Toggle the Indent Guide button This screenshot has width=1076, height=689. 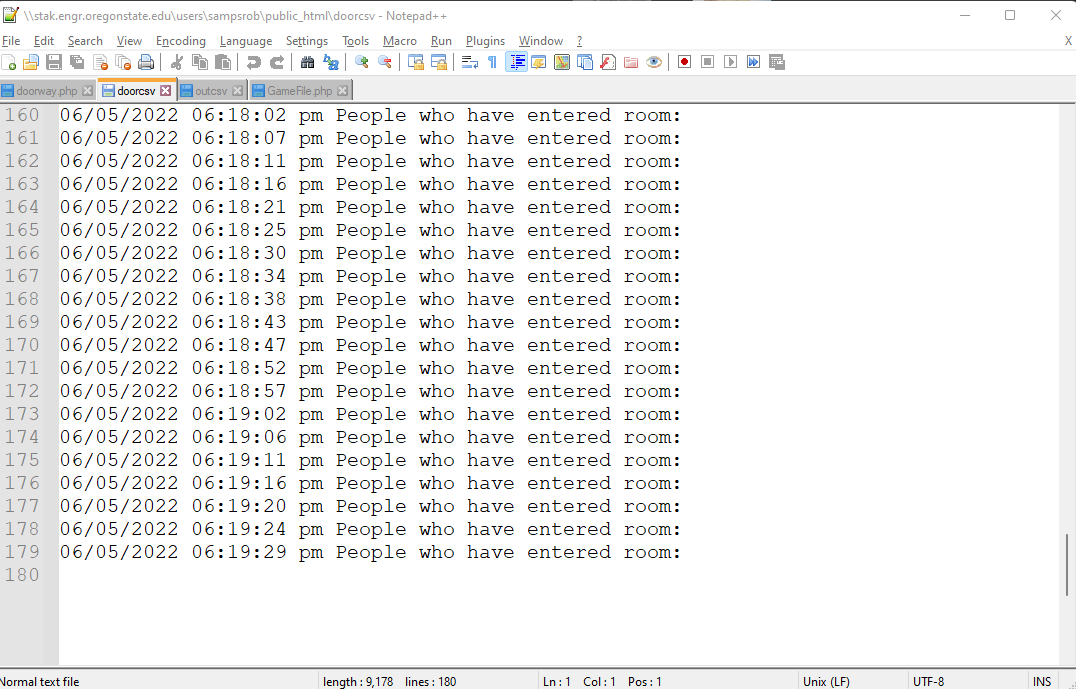coord(516,62)
